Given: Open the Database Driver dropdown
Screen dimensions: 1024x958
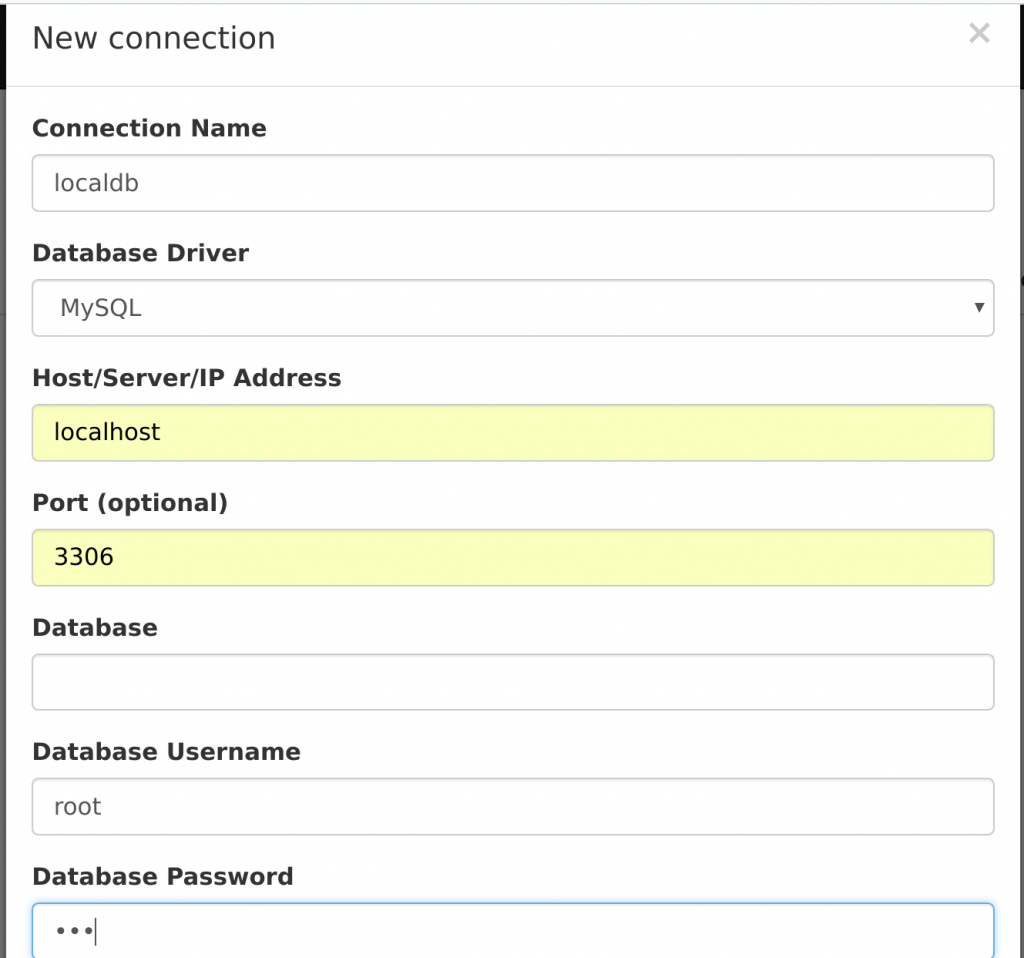Looking at the screenshot, I should (x=512, y=308).
